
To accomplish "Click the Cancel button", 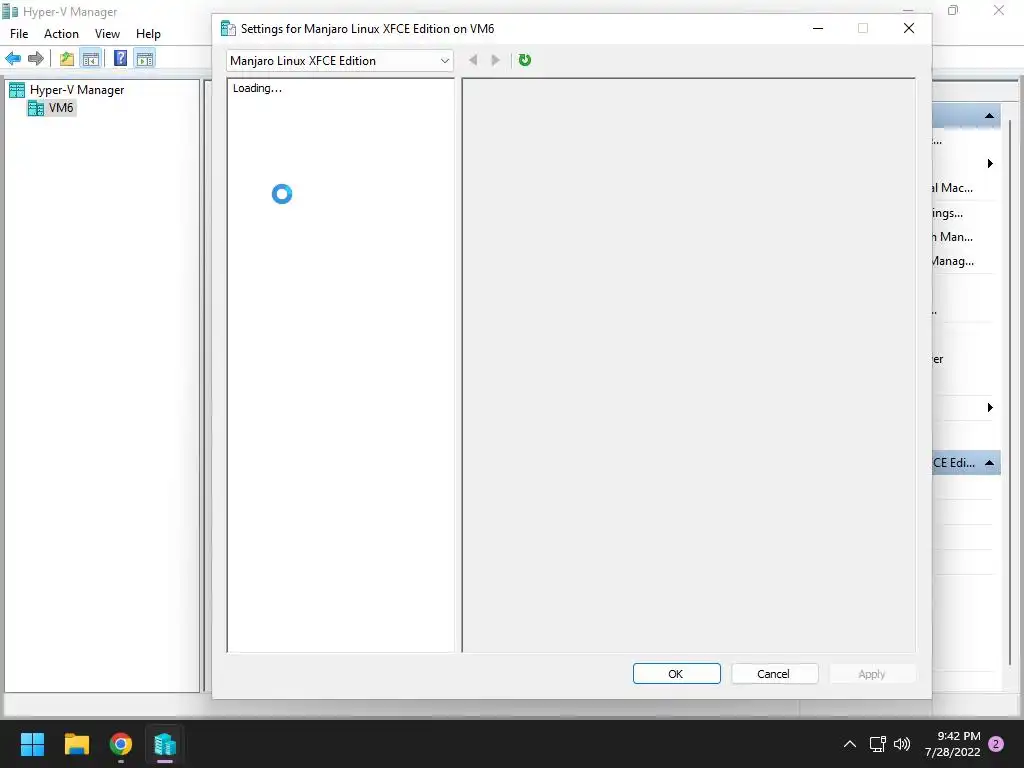I will coord(775,674).
